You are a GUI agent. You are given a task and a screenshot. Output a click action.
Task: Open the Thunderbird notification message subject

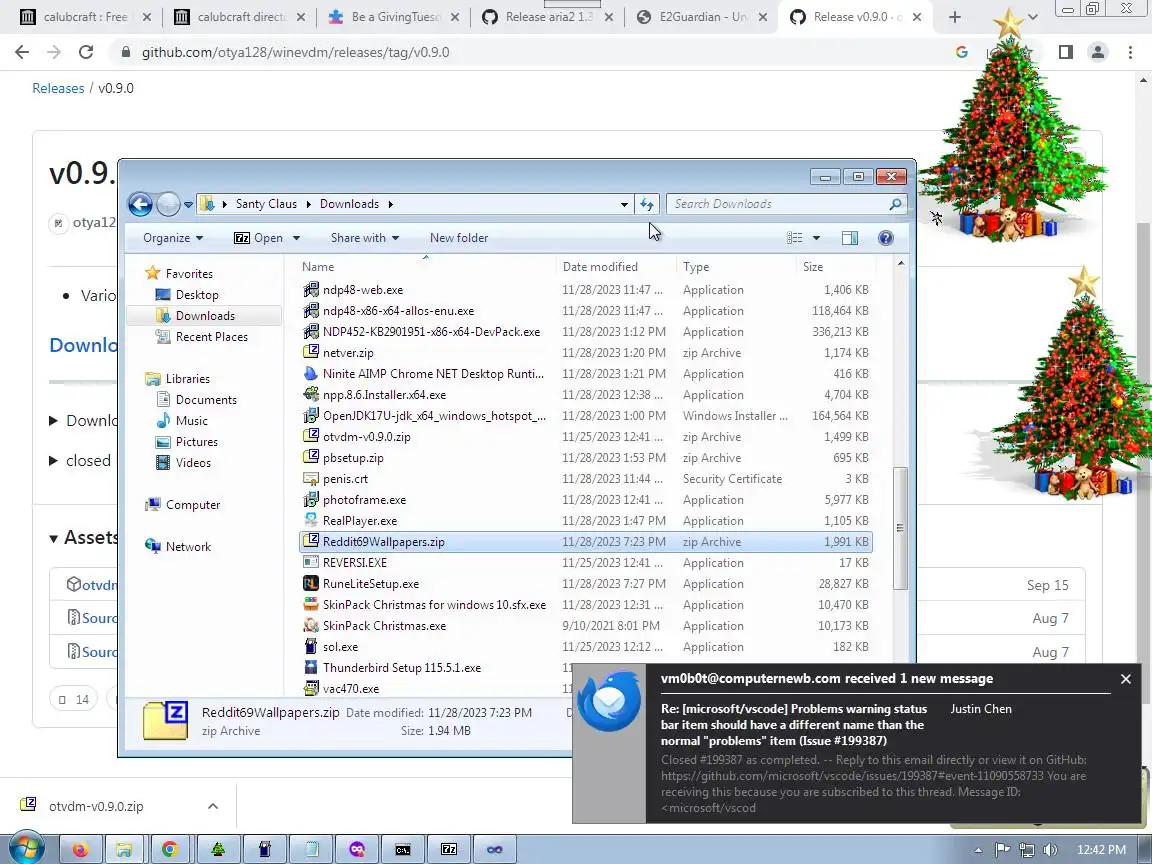[793, 725]
